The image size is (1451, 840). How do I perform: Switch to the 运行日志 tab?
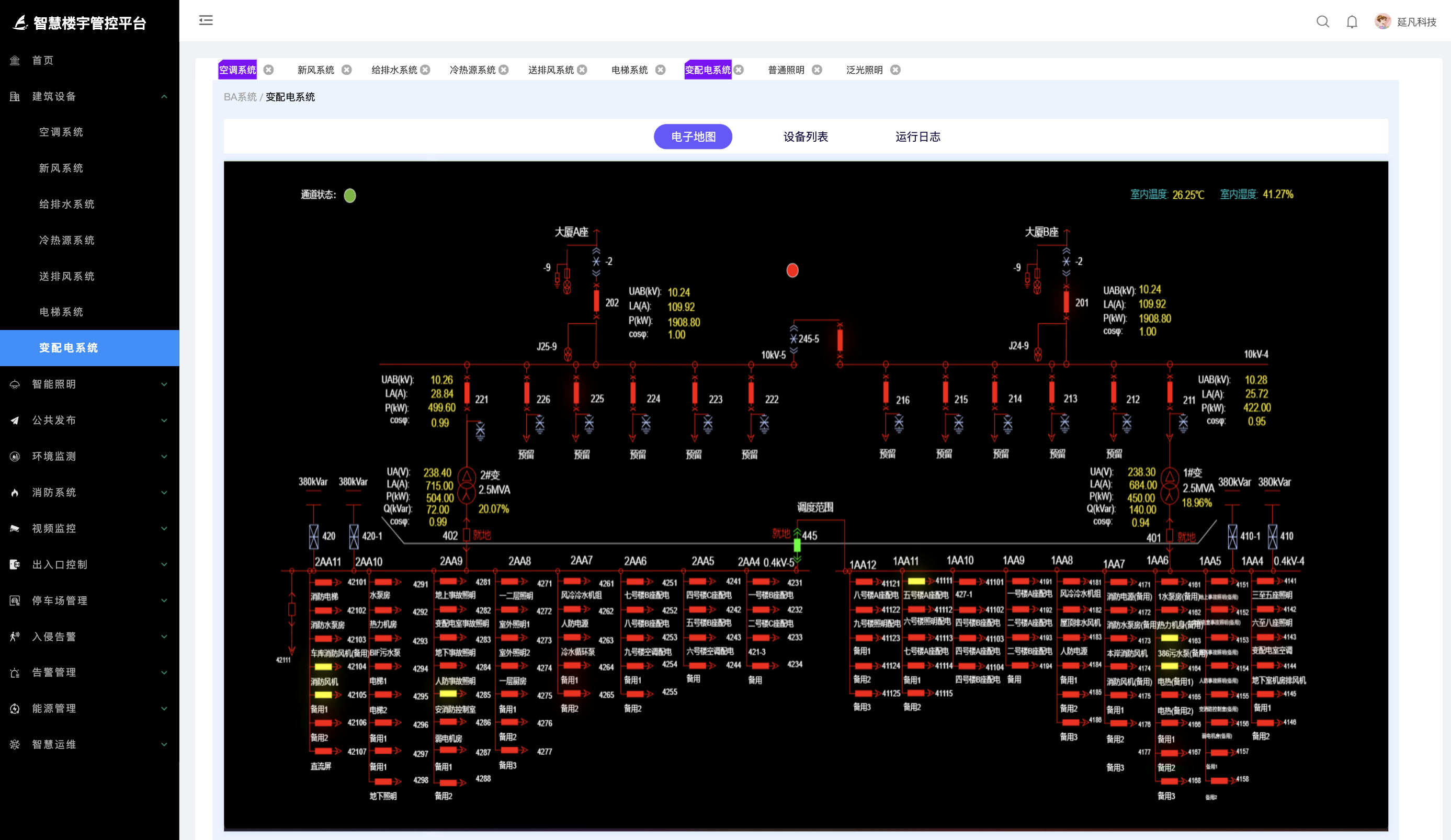917,137
